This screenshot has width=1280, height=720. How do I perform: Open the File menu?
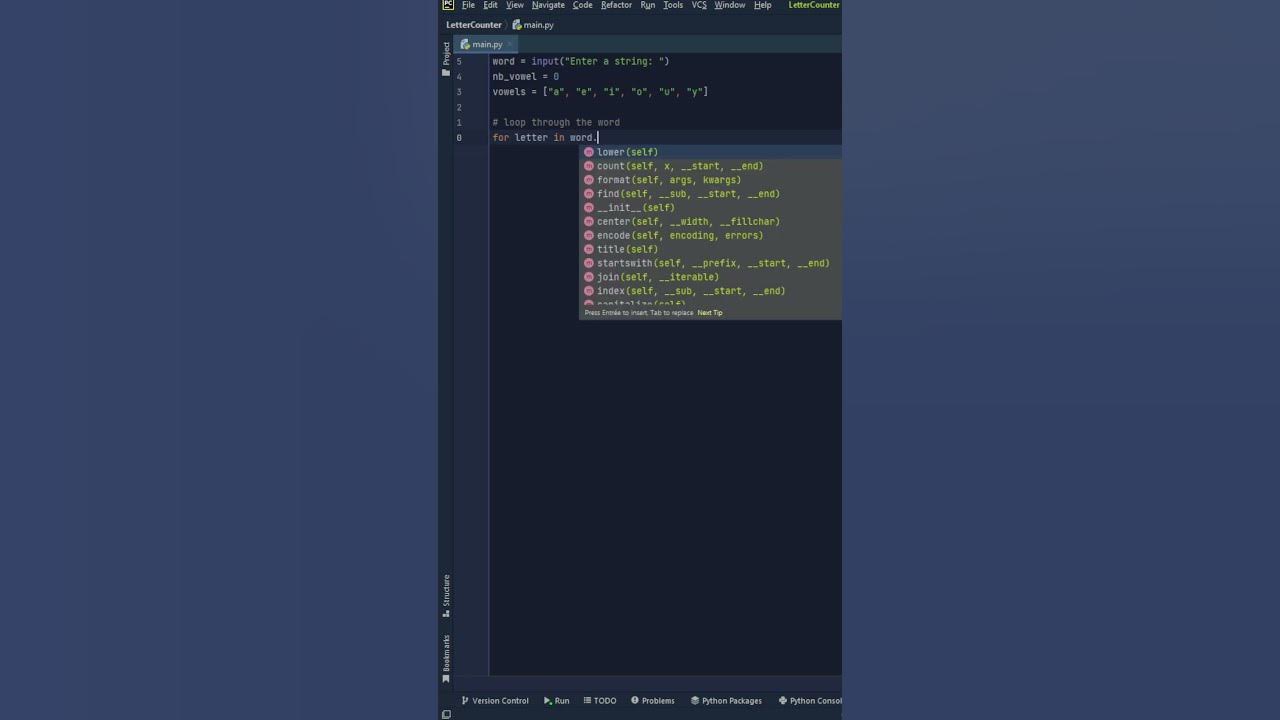468,5
